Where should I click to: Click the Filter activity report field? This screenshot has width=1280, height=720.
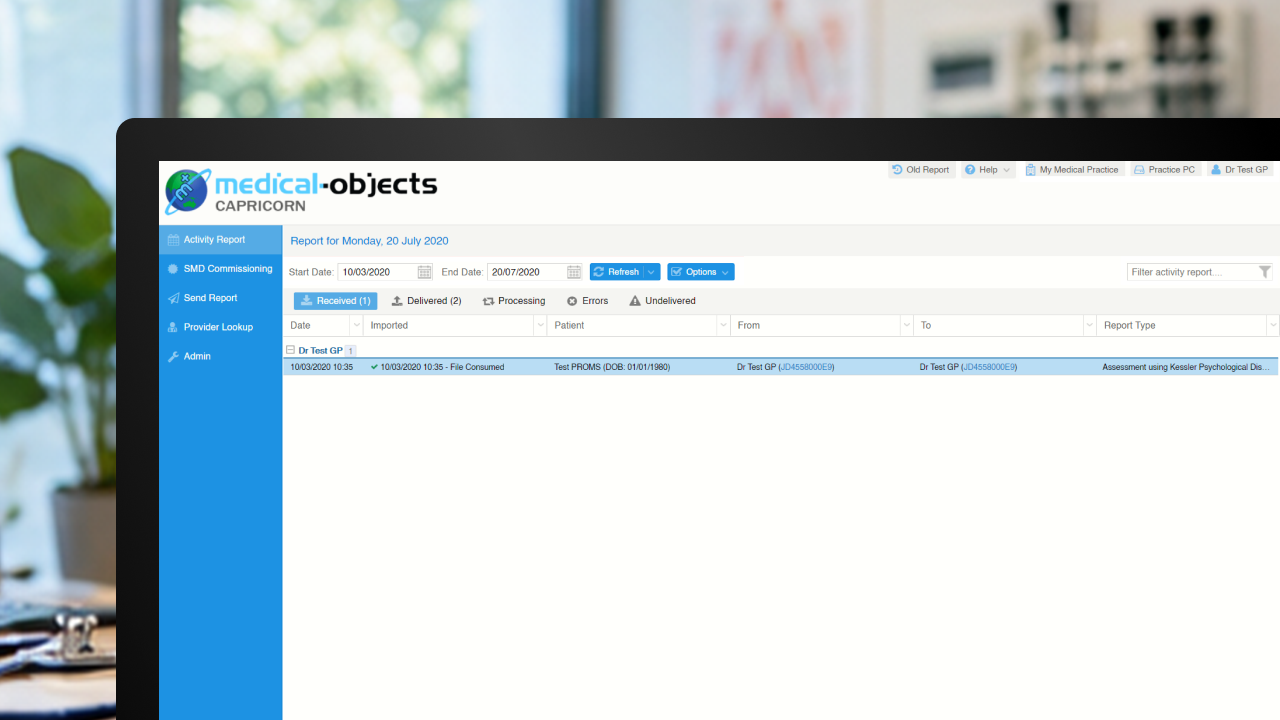point(1191,272)
